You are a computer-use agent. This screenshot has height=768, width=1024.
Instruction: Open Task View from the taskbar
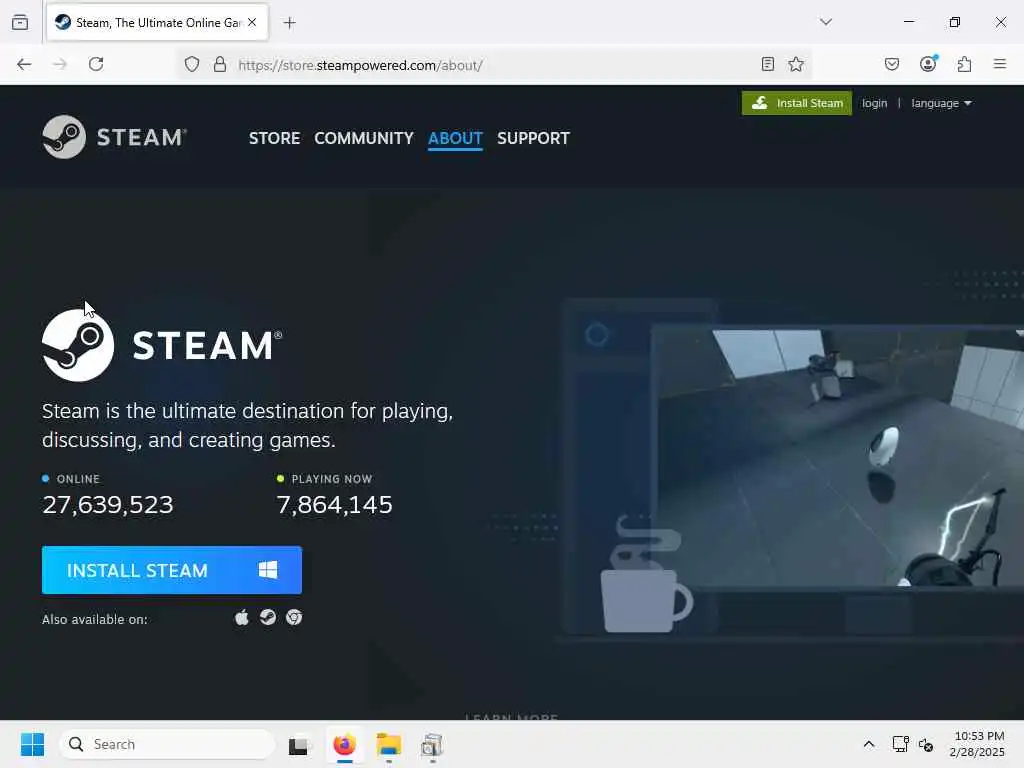[x=300, y=744]
